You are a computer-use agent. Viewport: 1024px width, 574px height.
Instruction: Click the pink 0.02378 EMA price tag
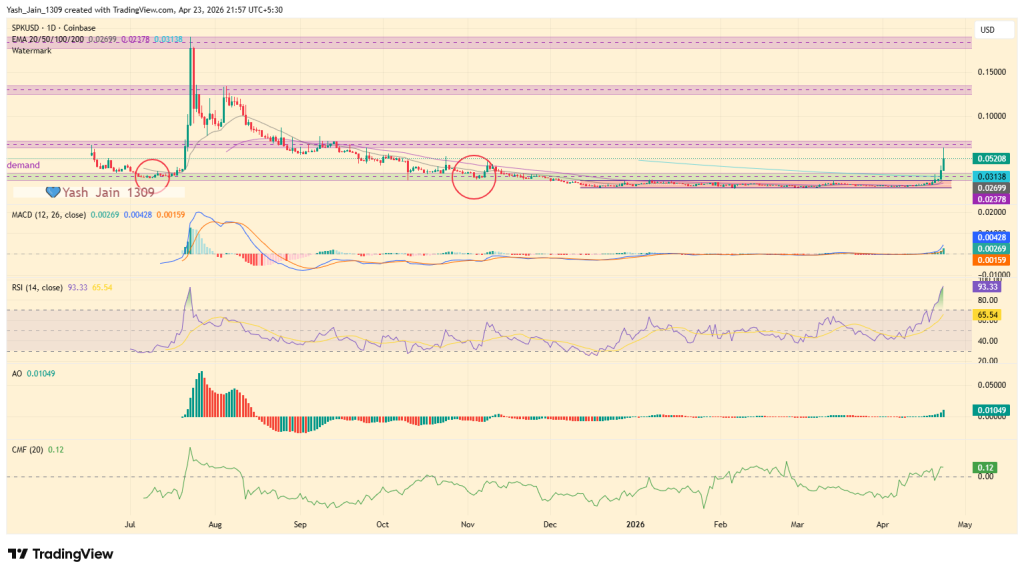tap(991, 199)
